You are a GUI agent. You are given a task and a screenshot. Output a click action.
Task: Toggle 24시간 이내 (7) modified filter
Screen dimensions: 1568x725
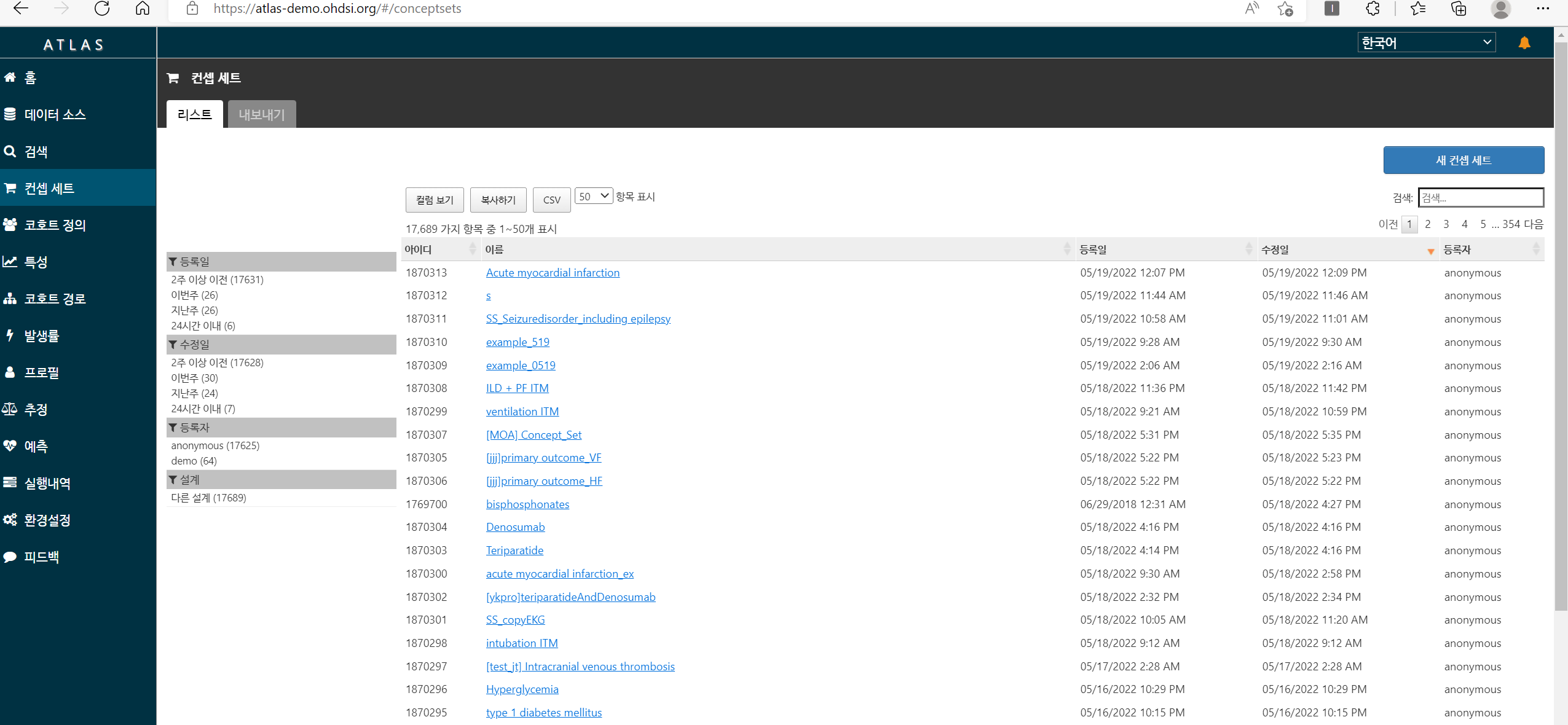click(x=203, y=409)
